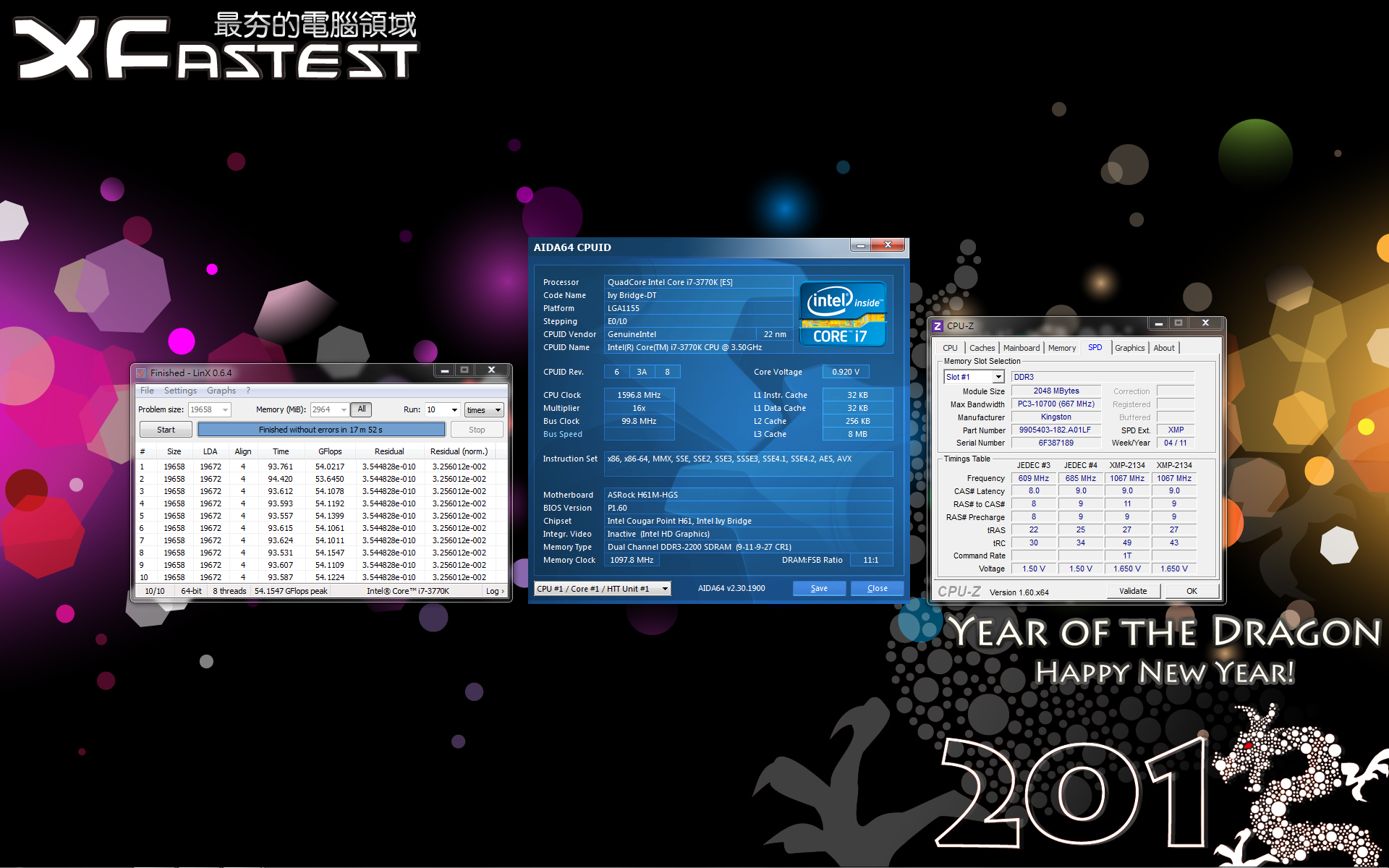Click the GFlops column header in LinX
This screenshot has width=1389, height=868.
[x=330, y=451]
